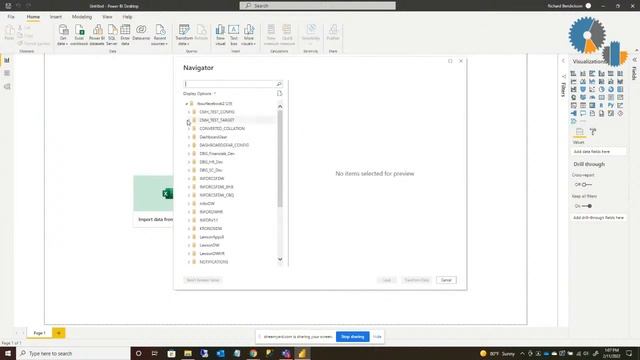This screenshot has width=640, height=360.
Task: Expand the NOTIFICATIONS database node
Action: pyautogui.click(x=189, y=262)
